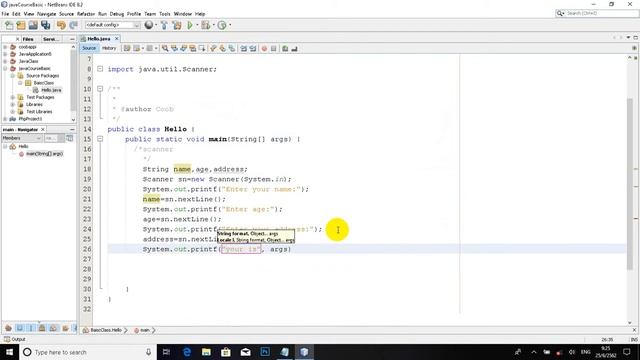
Task: Open the Tools menu
Action: [x=165, y=14]
